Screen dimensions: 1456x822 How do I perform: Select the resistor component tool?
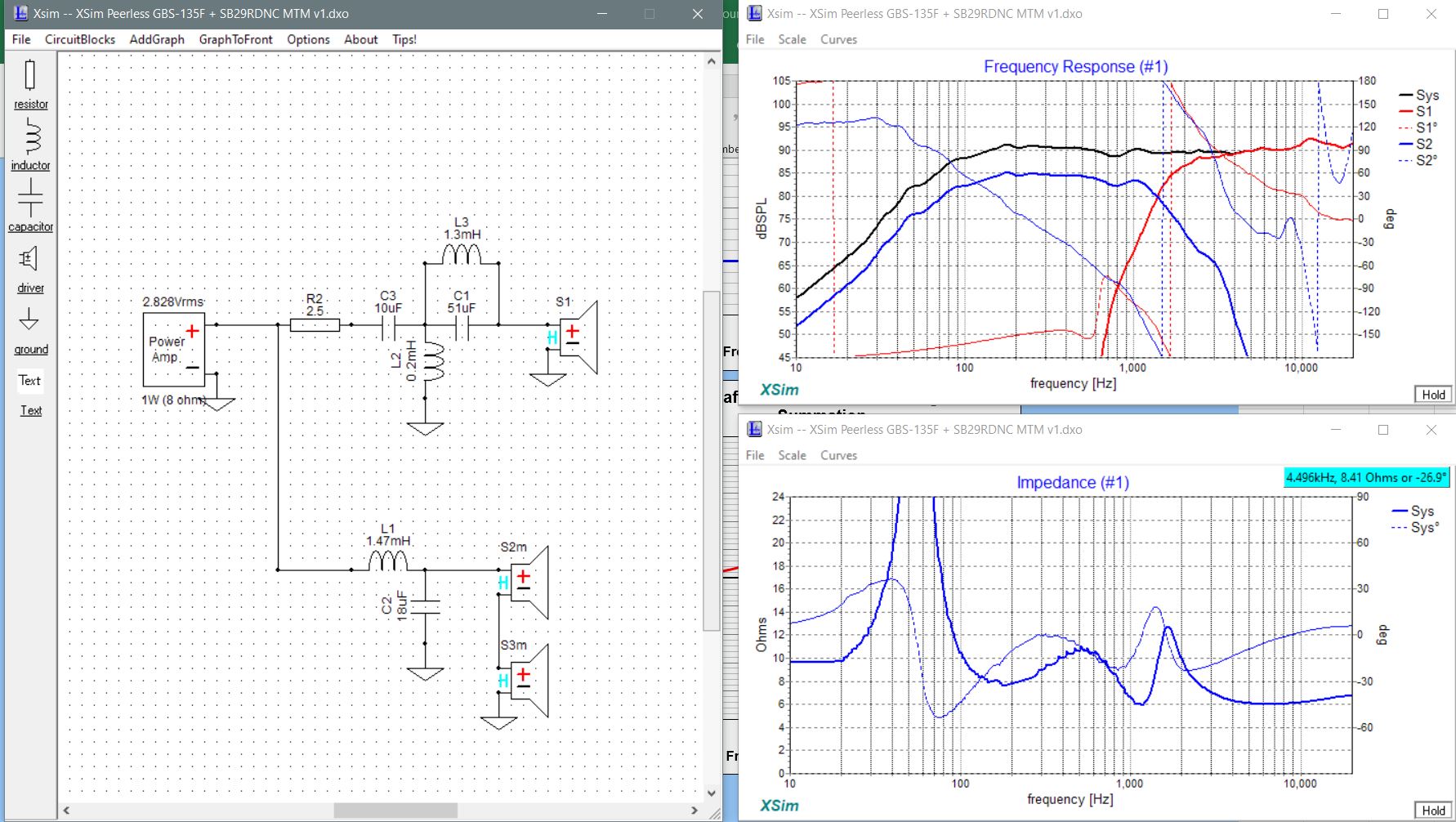coord(30,75)
